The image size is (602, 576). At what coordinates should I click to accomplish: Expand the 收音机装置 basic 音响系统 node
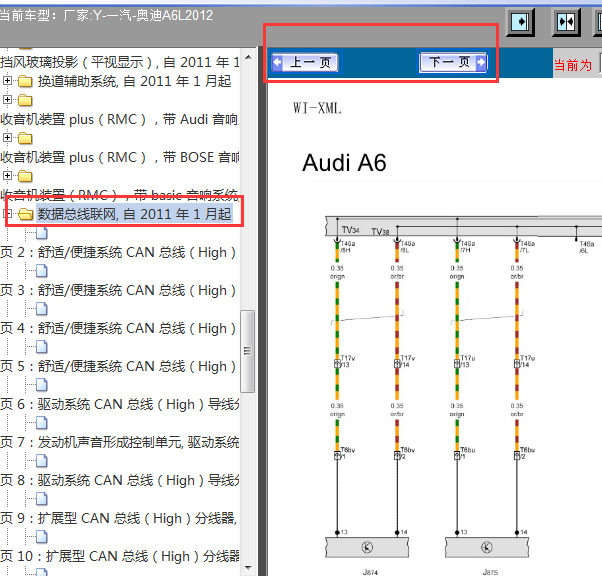(7, 175)
